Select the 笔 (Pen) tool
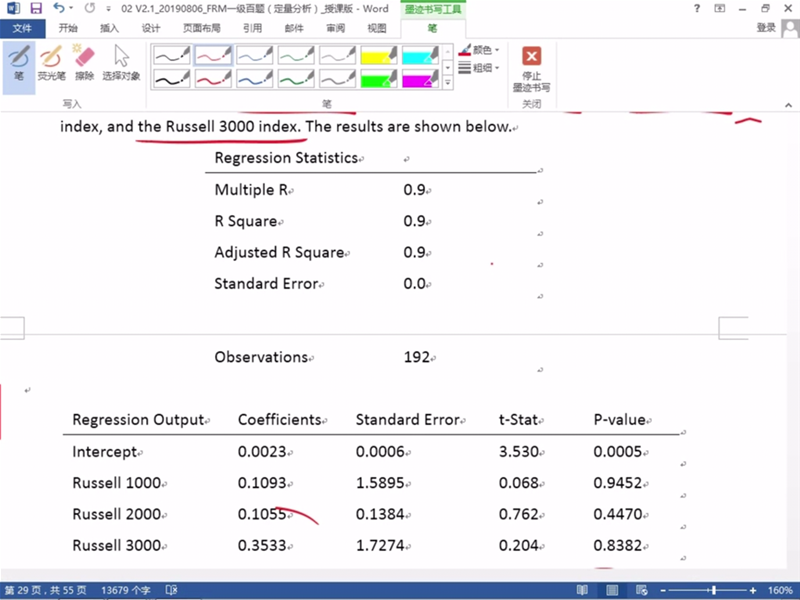The image size is (800, 600). pos(18,62)
